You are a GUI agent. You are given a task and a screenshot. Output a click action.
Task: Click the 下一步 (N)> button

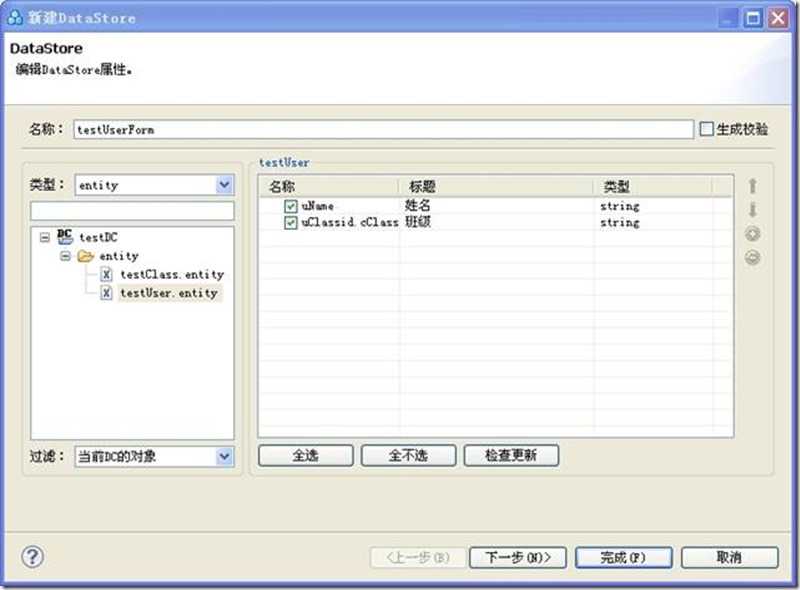click(517, 557)
